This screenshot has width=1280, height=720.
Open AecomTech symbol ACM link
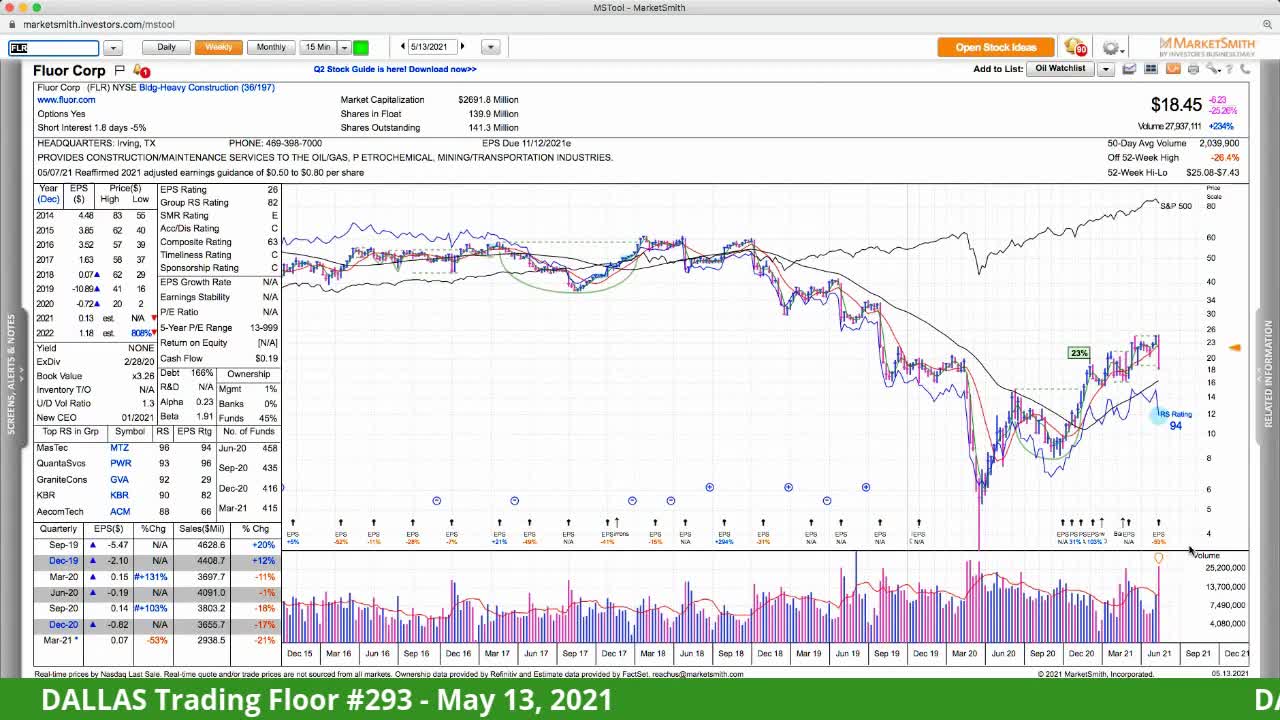tap(120, 512)
